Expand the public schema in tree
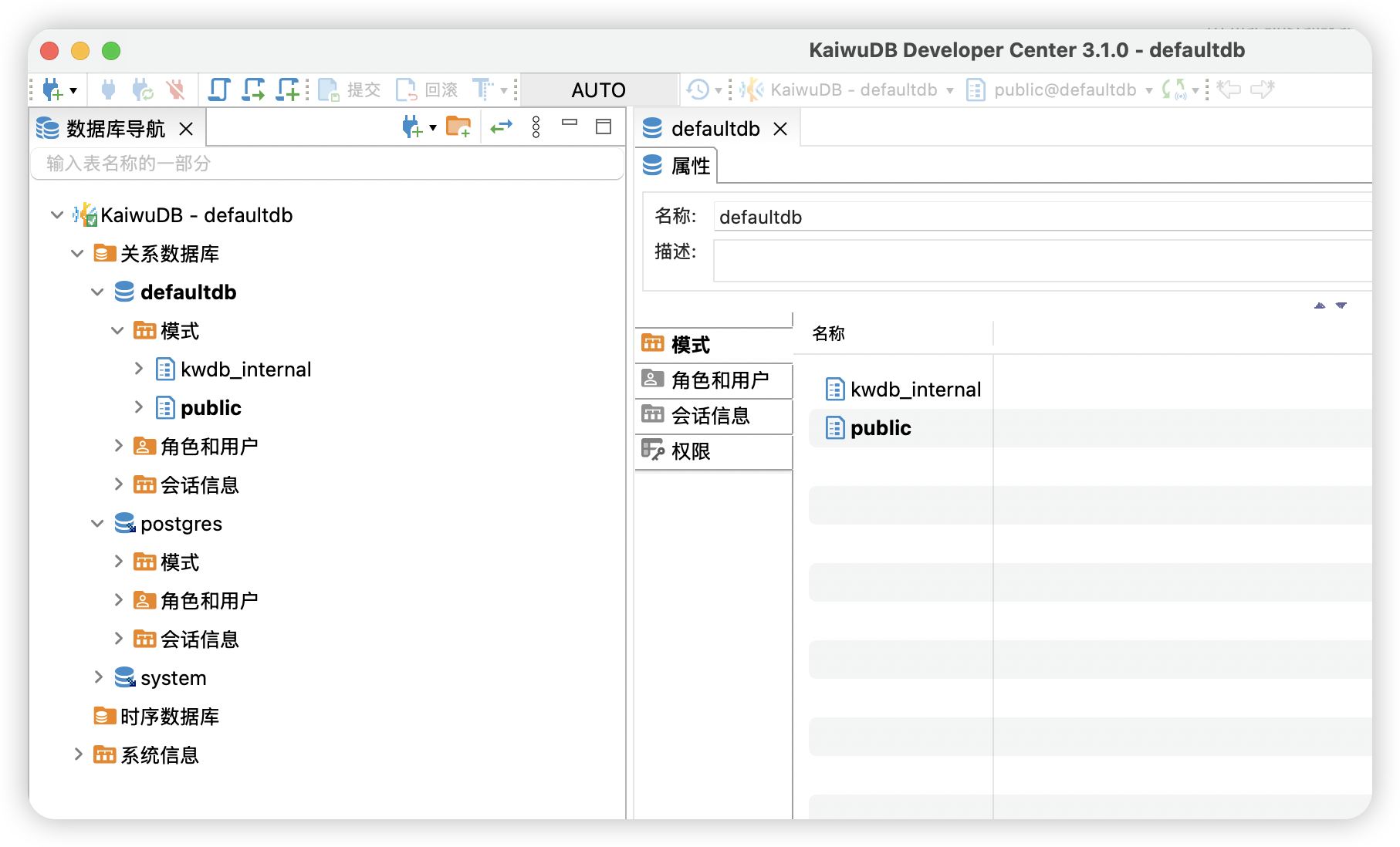 pos(138,407)
